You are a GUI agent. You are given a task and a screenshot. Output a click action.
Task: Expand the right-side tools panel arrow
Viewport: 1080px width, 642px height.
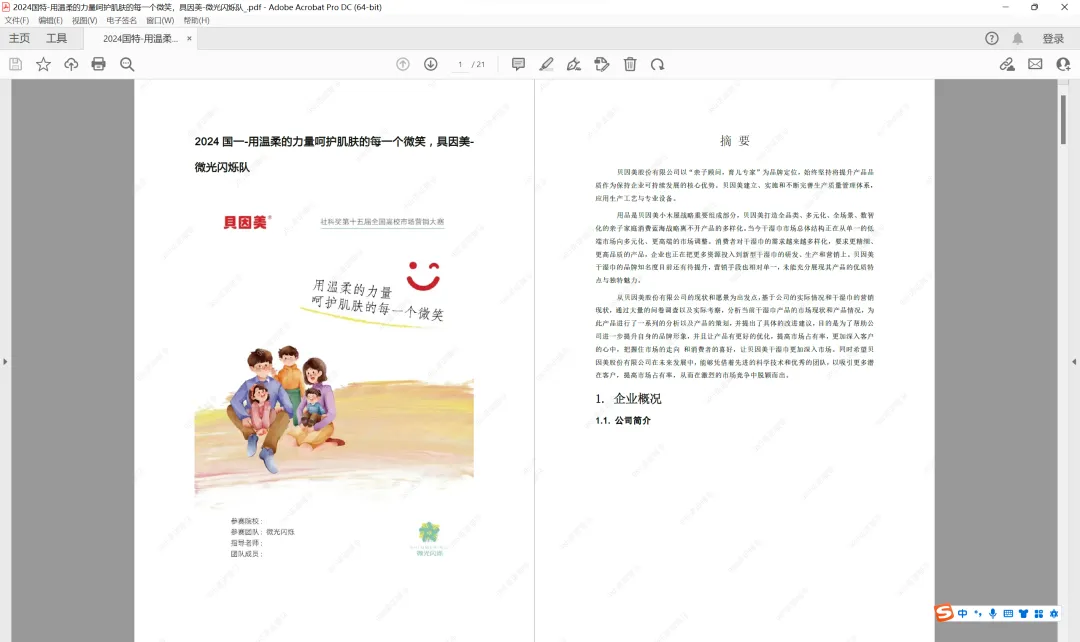[x=1073, y=360]
